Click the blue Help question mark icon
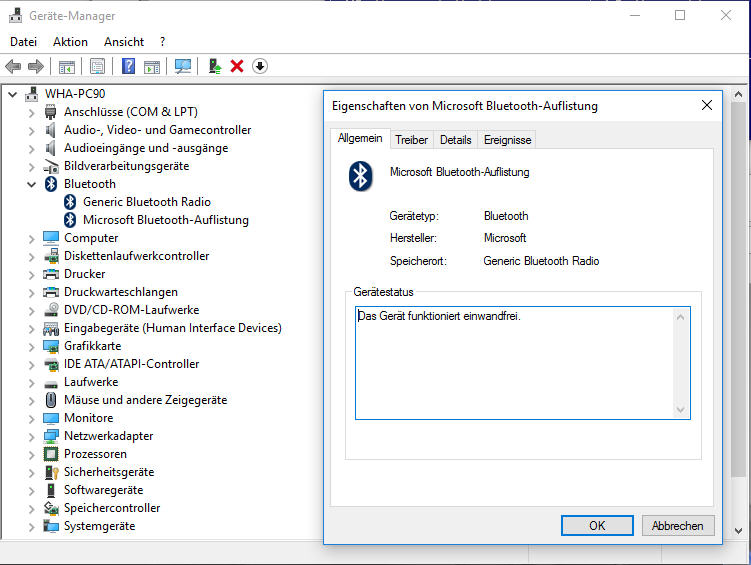Screen dimensions: 751x565 128,66
